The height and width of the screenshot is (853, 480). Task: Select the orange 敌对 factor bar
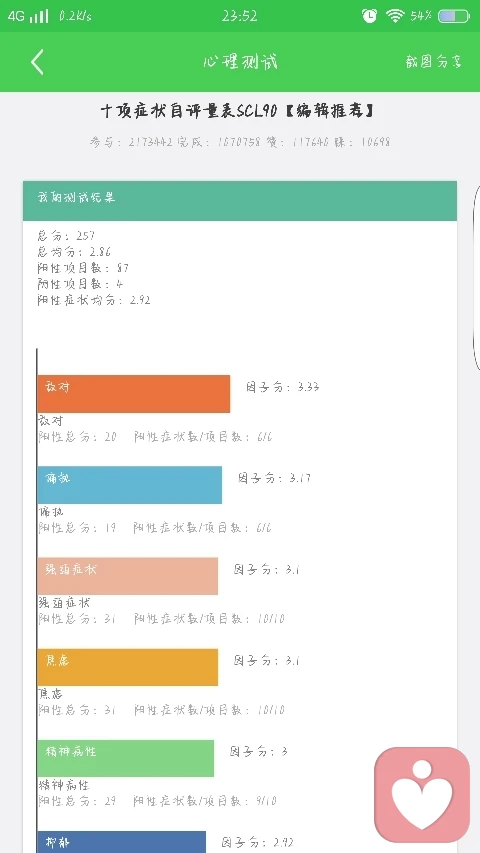pos(134,394)
